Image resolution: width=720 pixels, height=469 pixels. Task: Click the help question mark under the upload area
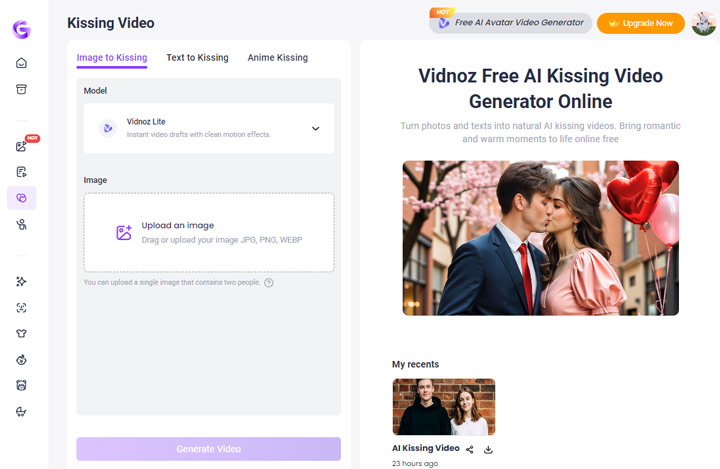(x=269, y=283)
